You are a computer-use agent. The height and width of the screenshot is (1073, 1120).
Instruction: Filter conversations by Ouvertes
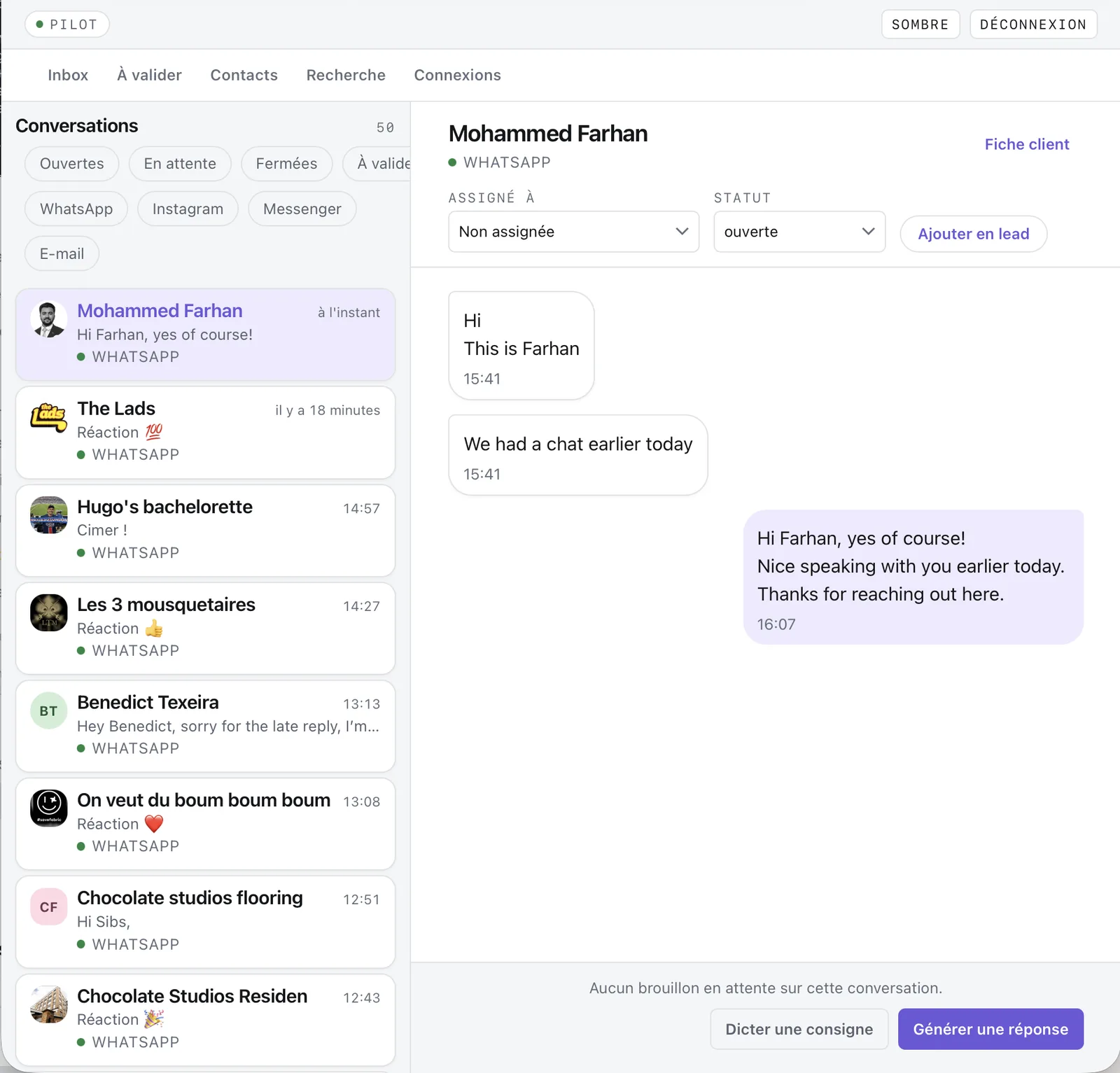tap(72, 164)
